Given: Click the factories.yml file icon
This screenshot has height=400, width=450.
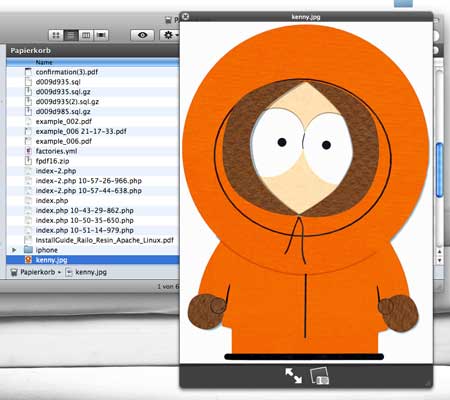Looking at the screenshot, I should [29, 151].
